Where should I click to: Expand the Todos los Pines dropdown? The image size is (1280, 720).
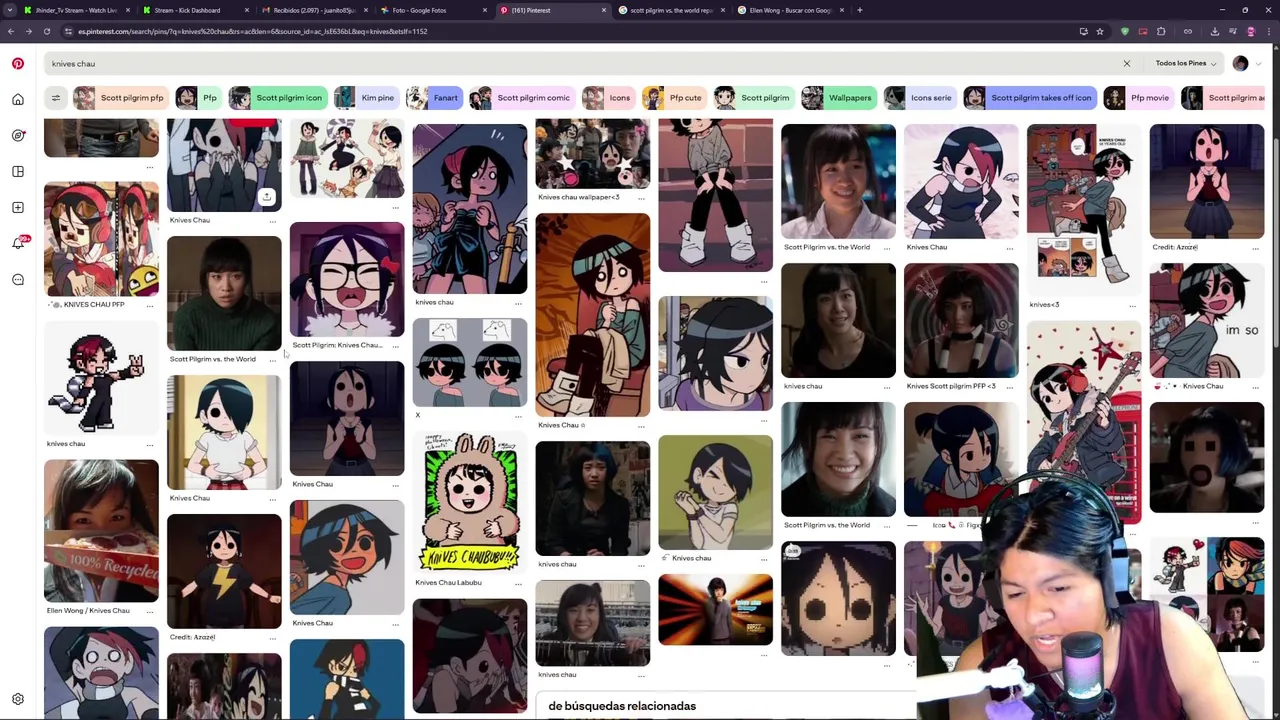click(x=1186, y=63)
